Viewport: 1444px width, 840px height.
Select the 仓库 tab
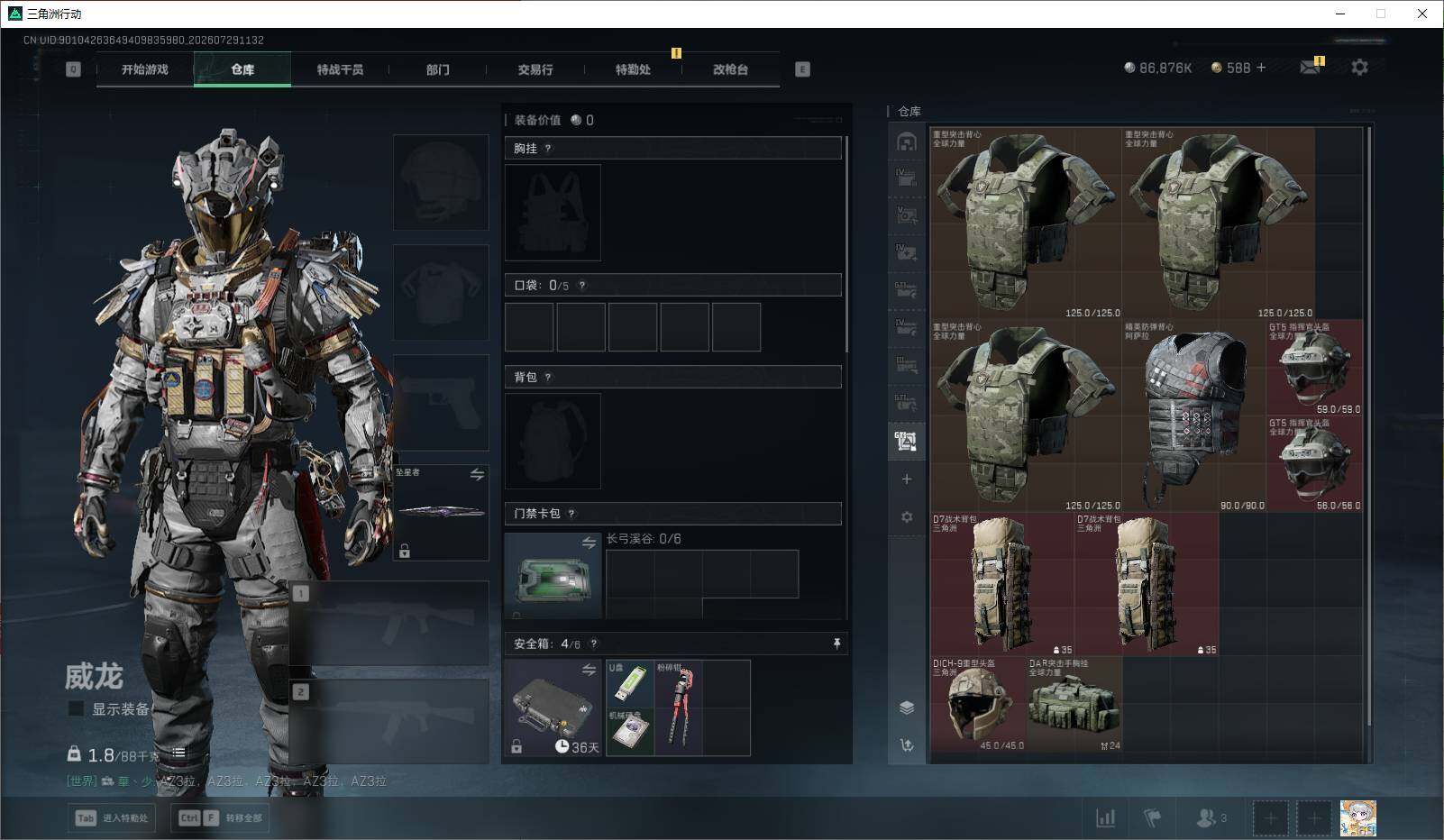point(242,69)
